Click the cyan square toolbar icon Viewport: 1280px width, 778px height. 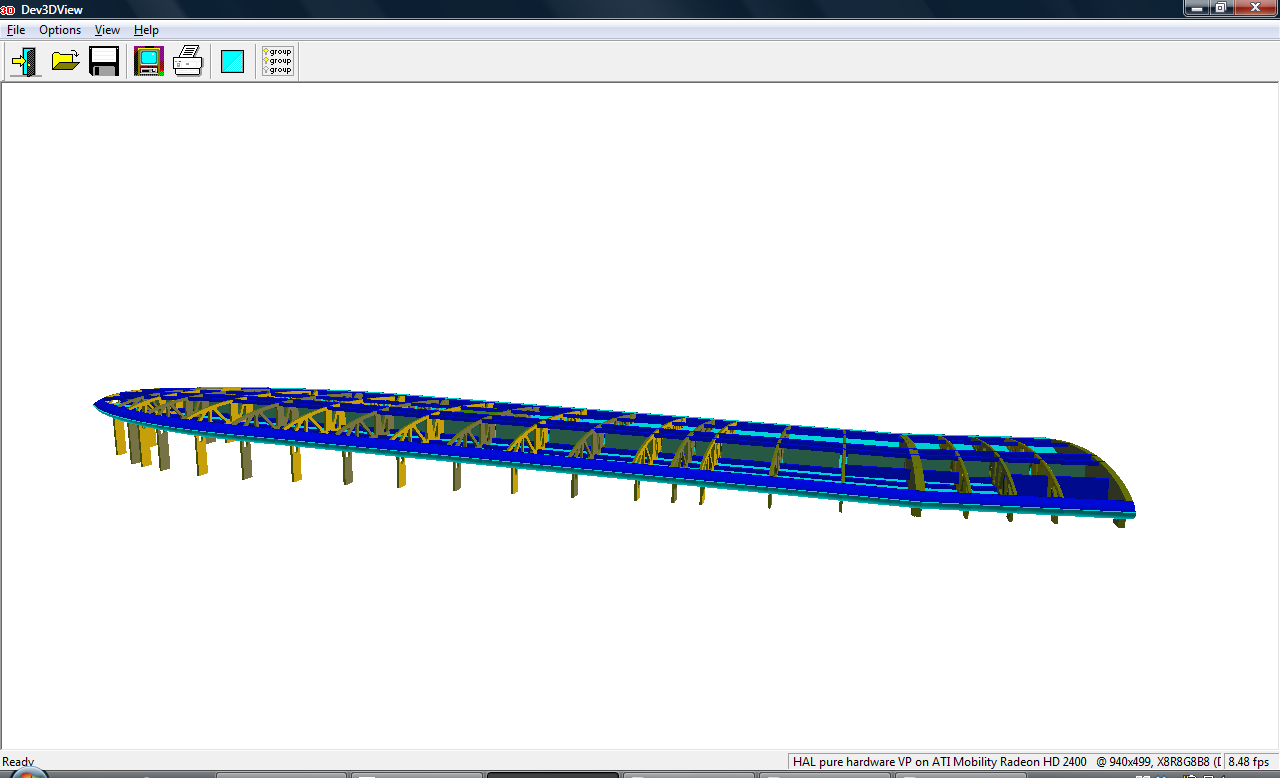coord(233,62)
